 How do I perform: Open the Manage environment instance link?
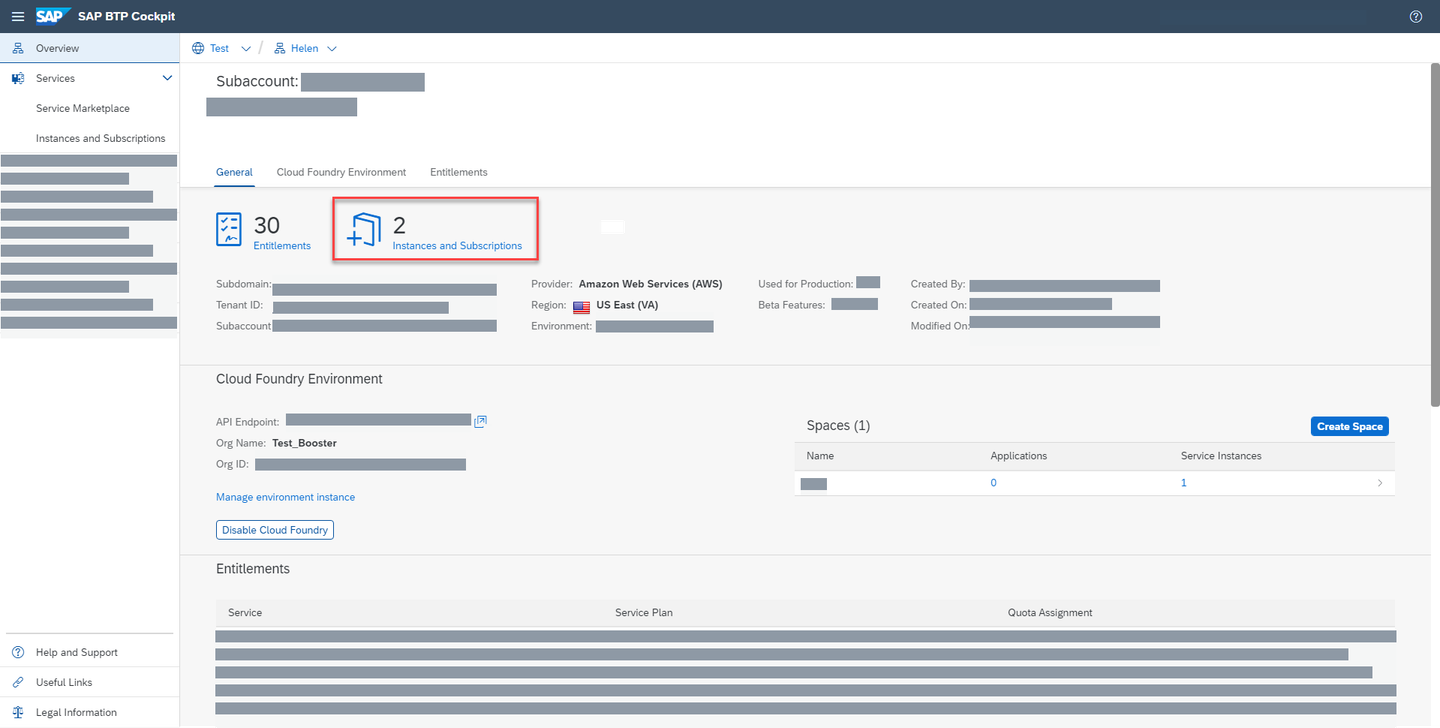(285, 497)
